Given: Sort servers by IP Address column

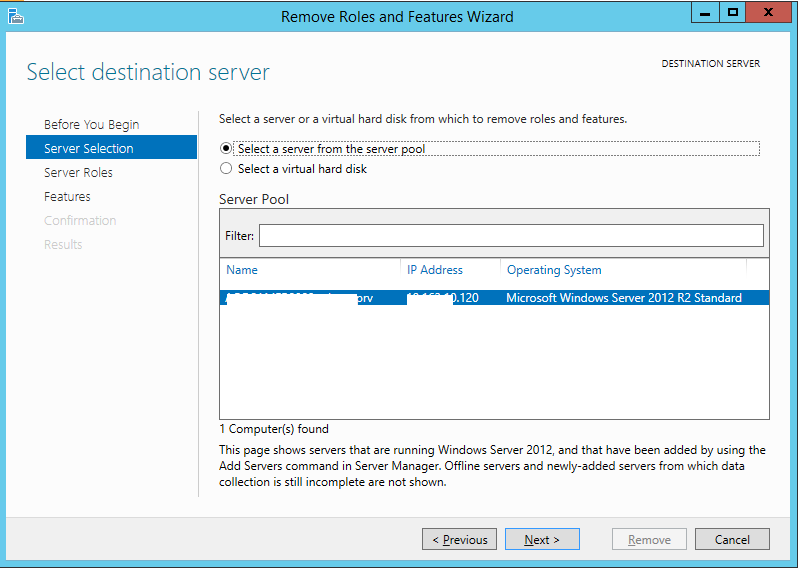Looking at the screenshot, I should (435, 270).
